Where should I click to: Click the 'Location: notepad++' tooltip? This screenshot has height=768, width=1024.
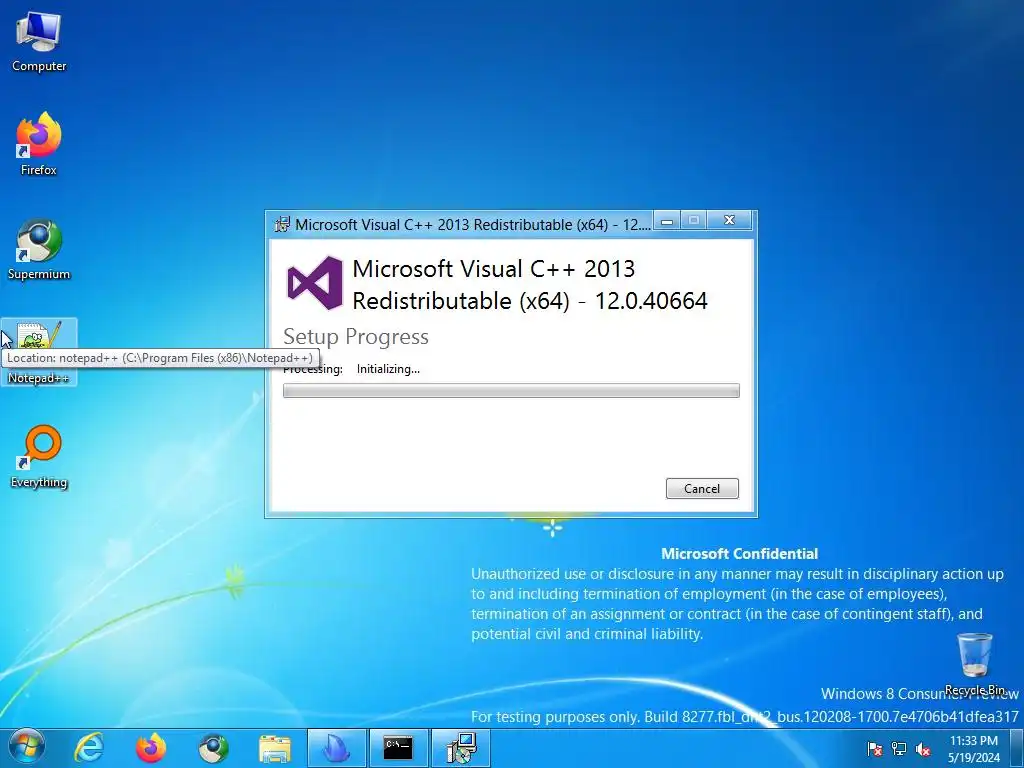pos(160,358)
